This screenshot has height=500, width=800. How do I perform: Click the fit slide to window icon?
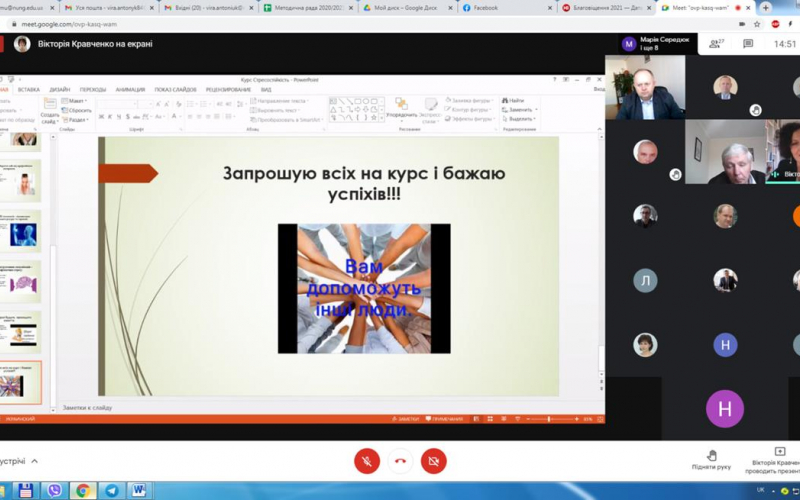pos(601,419)
